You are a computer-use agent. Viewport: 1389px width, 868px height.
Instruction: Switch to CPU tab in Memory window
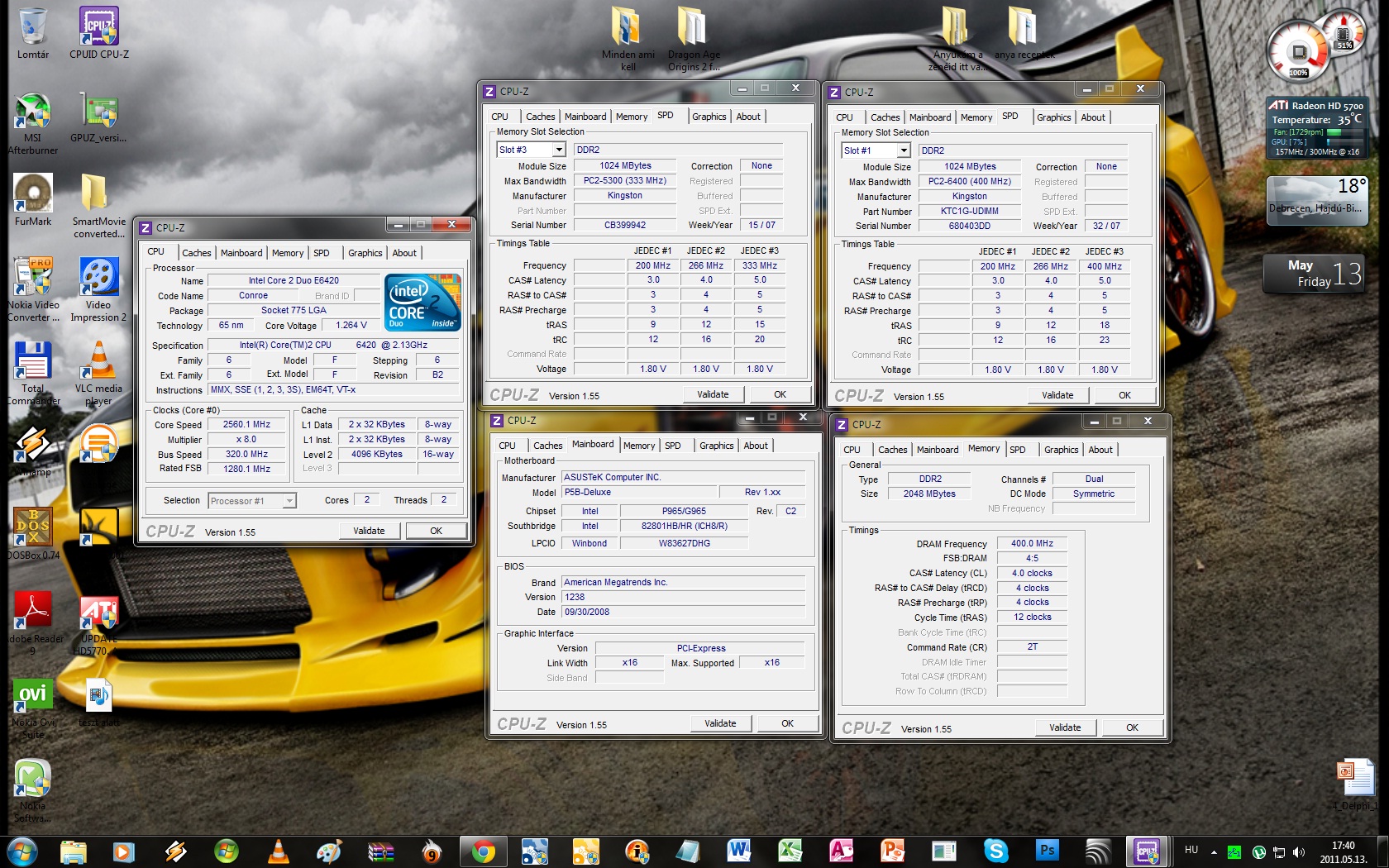pyautogui.click(x=852, y=450)
